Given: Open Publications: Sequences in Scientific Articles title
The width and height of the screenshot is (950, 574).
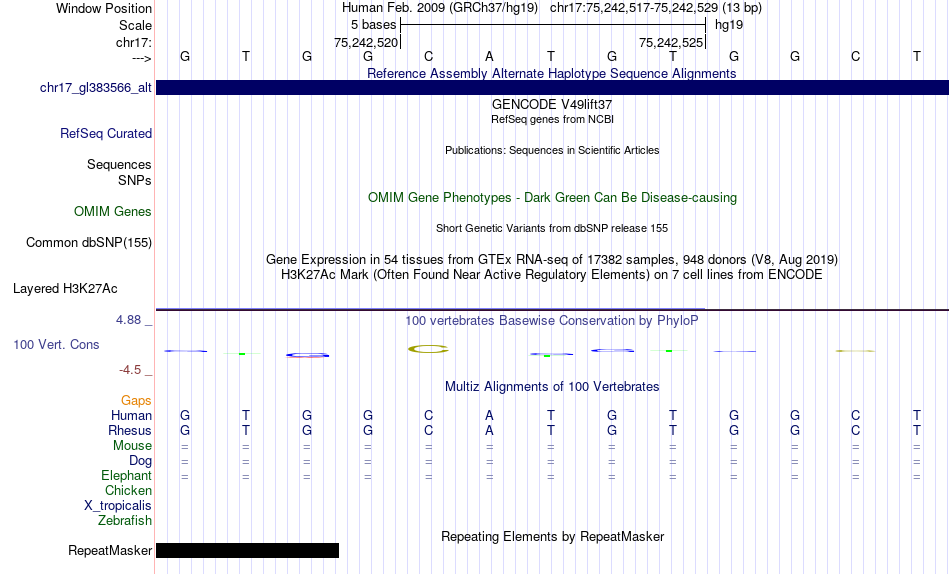Looking at the screenshot, I should [552, 150].
